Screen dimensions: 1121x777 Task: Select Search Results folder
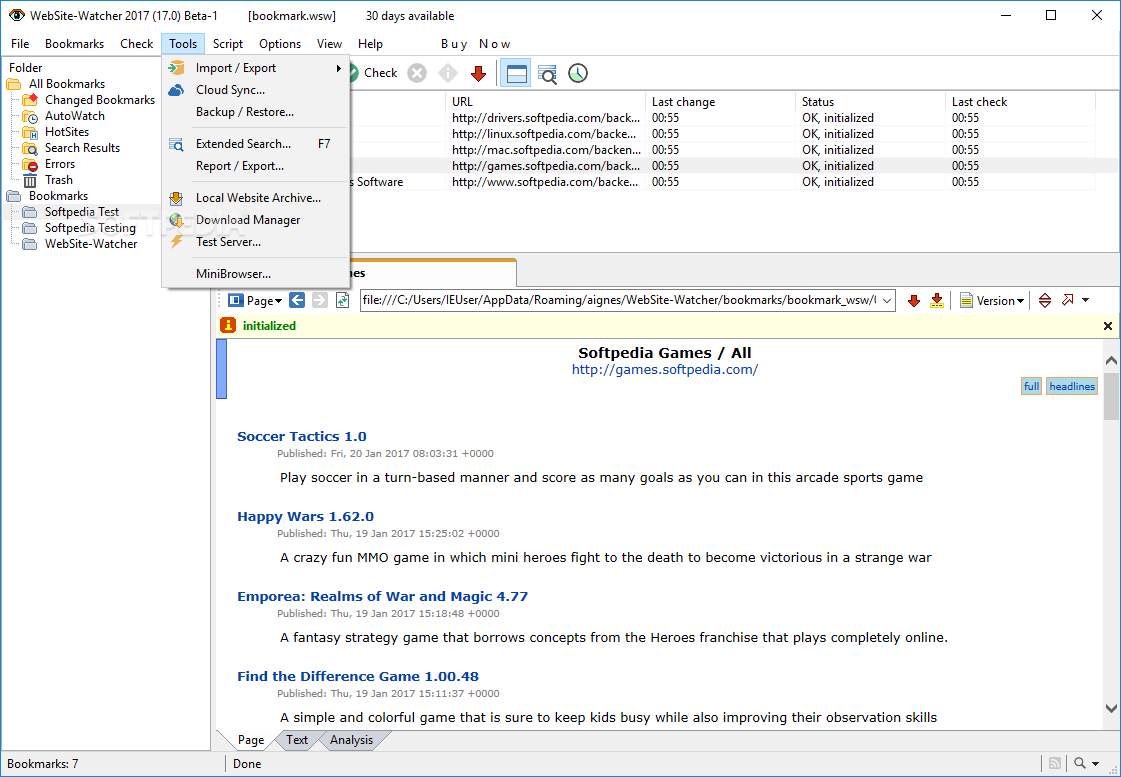click(x=82, y=148)
